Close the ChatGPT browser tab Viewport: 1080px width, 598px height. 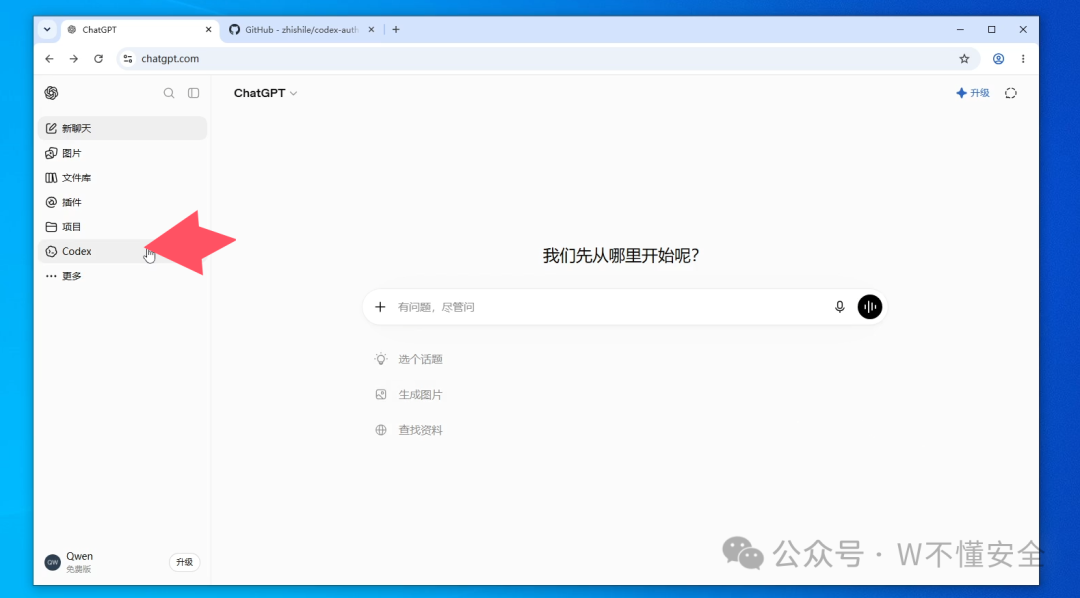(209, 30)
